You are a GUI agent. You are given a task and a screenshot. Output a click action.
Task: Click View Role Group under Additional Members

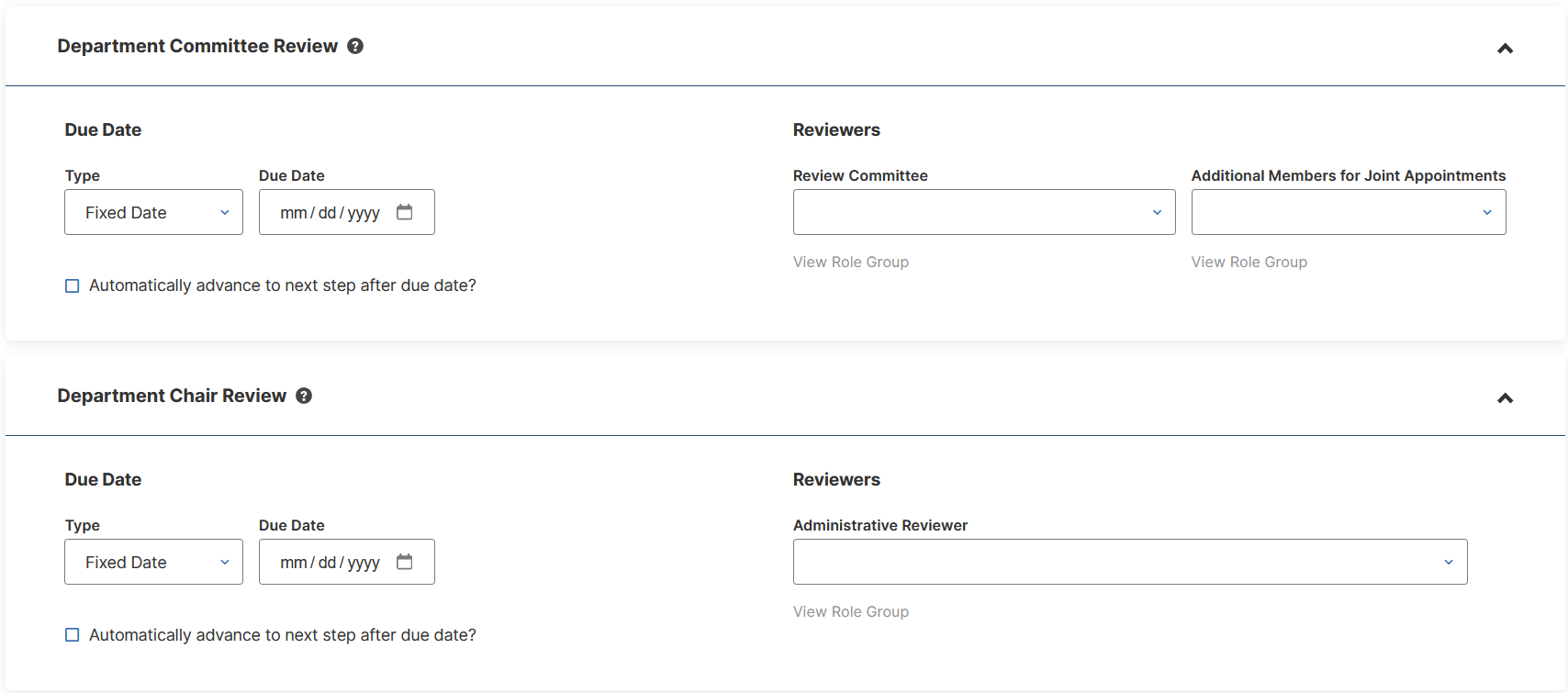[x=1249, y=262]
